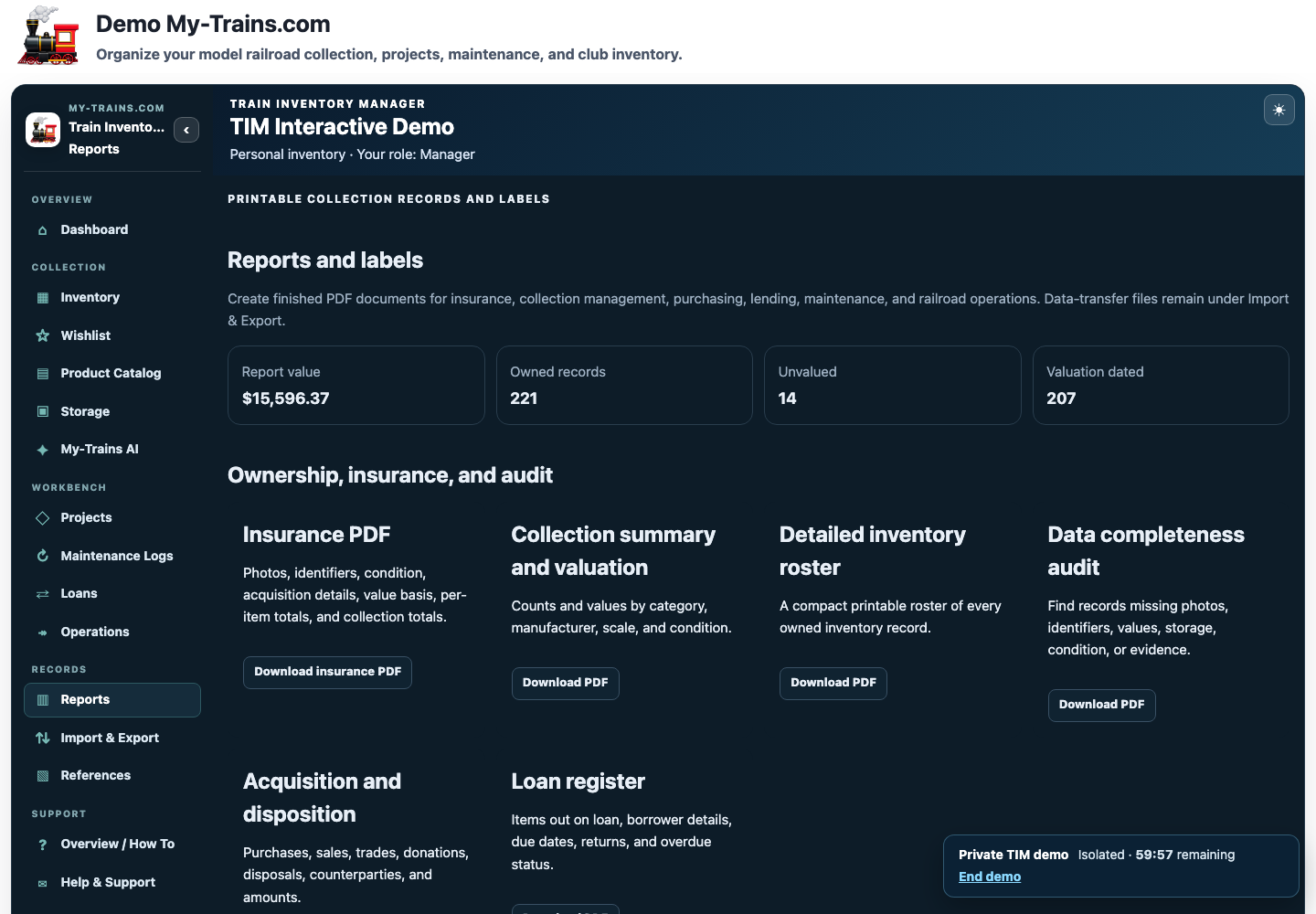The image size is (1316, 914).
Task: Click the Maintenance Logs refresh icon
Action: tap(42, 556)
